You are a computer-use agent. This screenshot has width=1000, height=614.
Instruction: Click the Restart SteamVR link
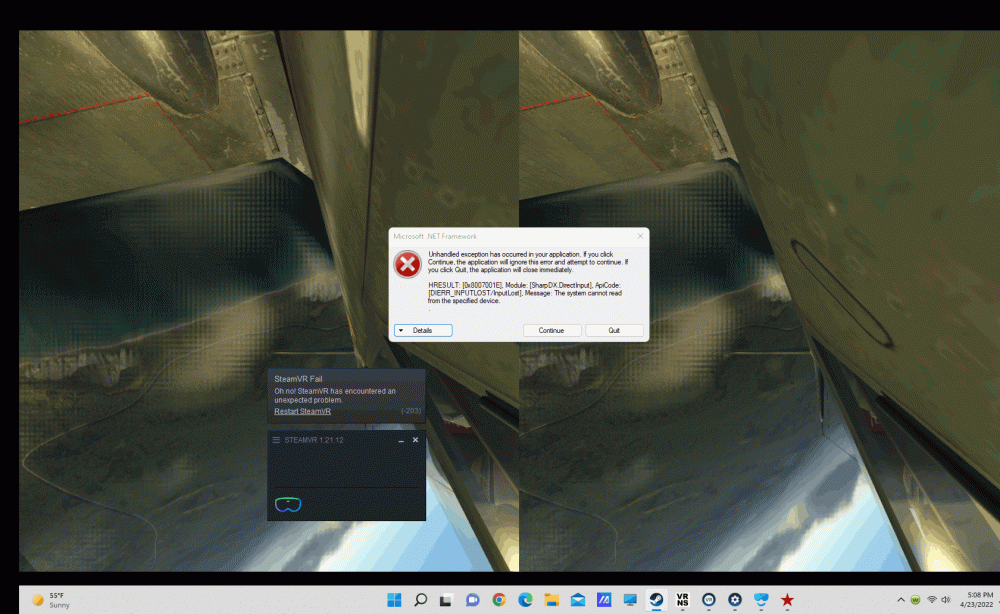click(x=302, y=411)
